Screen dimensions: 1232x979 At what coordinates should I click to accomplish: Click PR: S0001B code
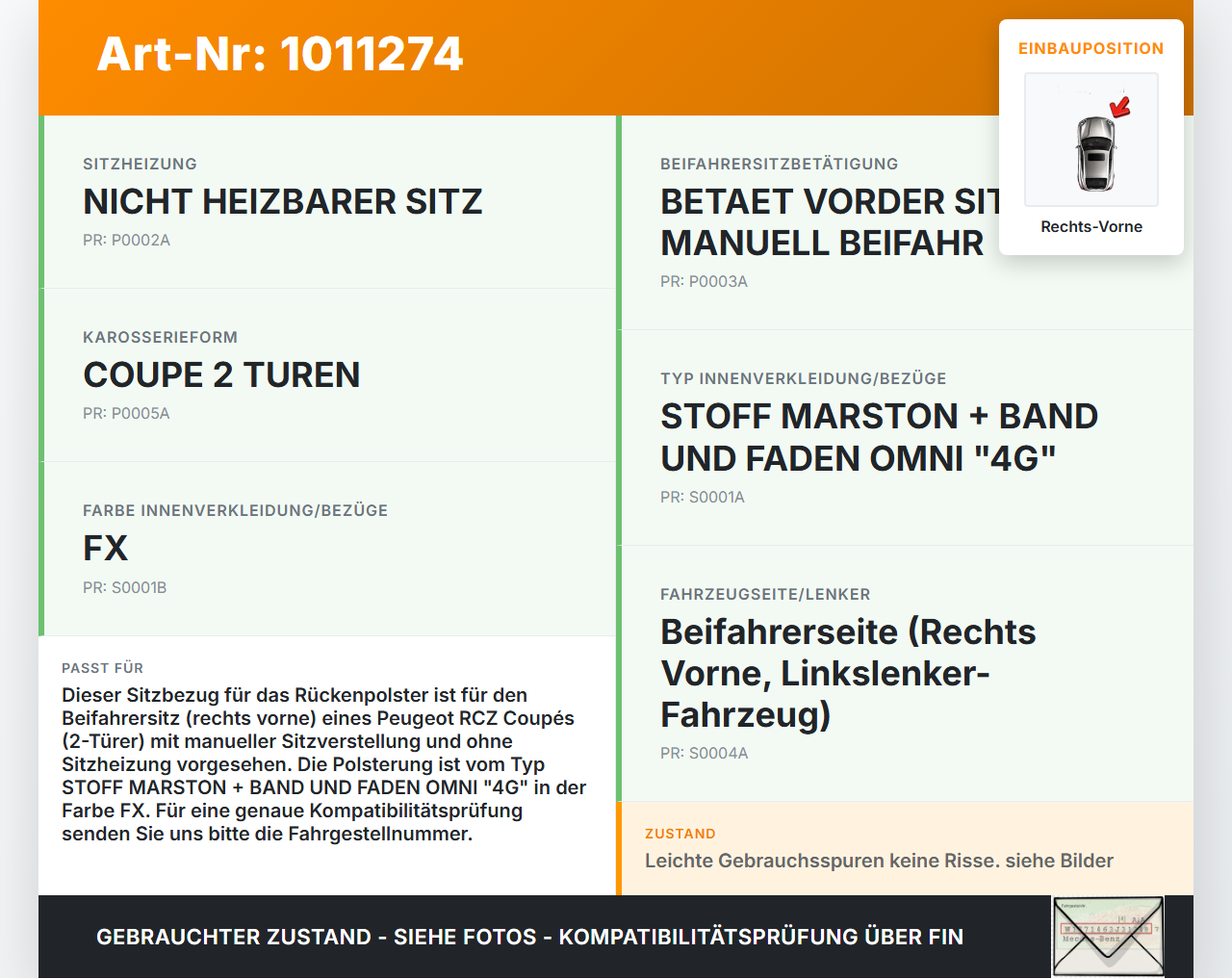[x=124, y=587]
